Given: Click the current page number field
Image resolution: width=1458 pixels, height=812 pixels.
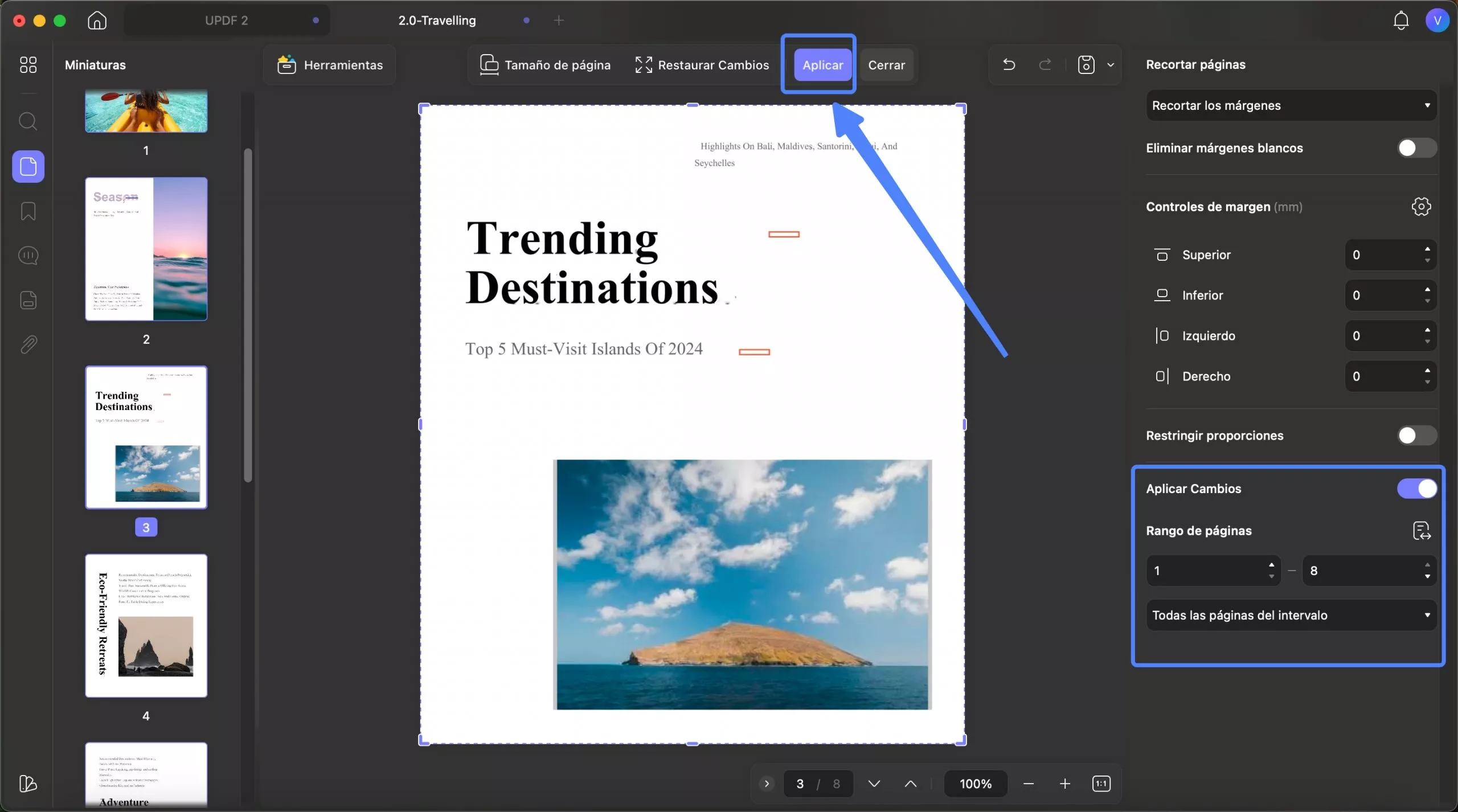Looking at the screenshot, I should 800,784.
